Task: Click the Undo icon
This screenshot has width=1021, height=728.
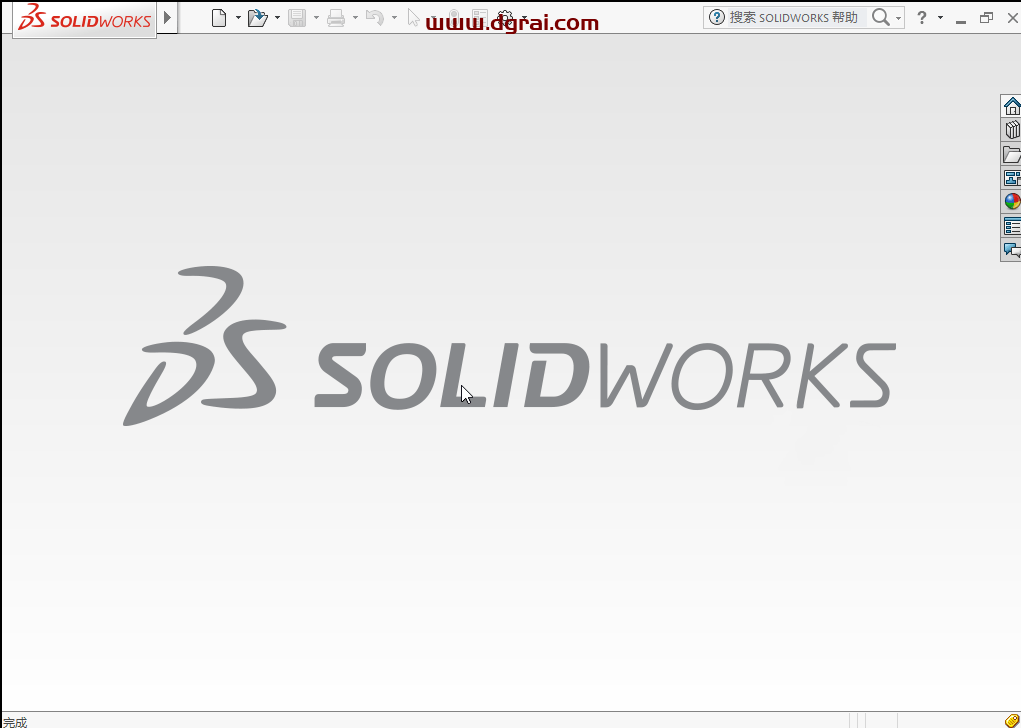Action: 374,18
